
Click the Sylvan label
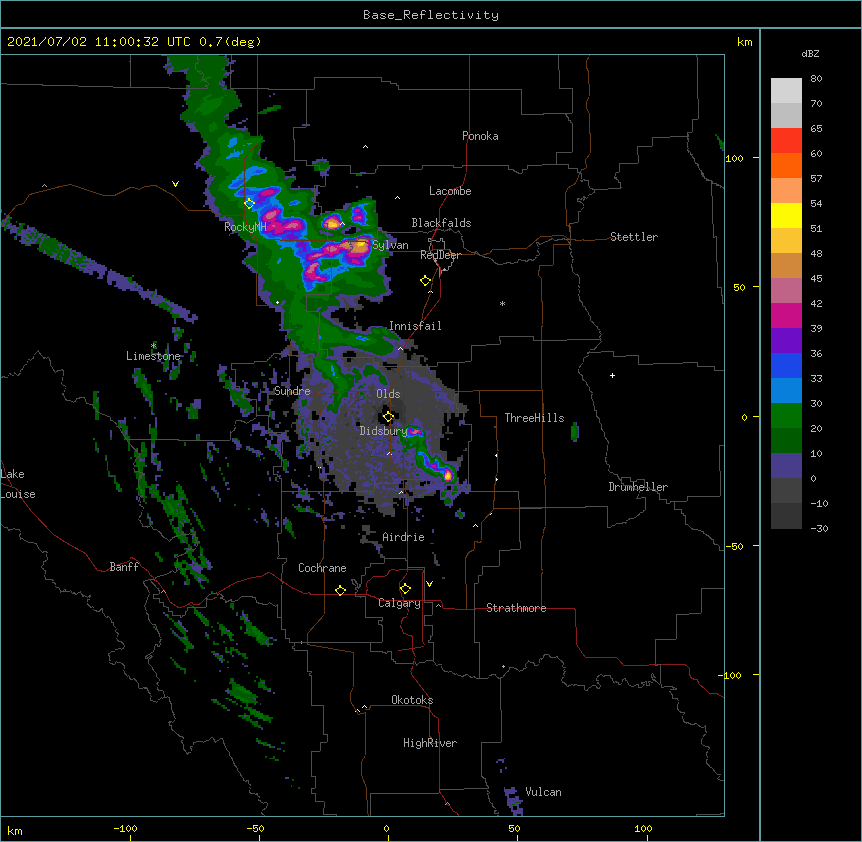(x=390, y=245)
